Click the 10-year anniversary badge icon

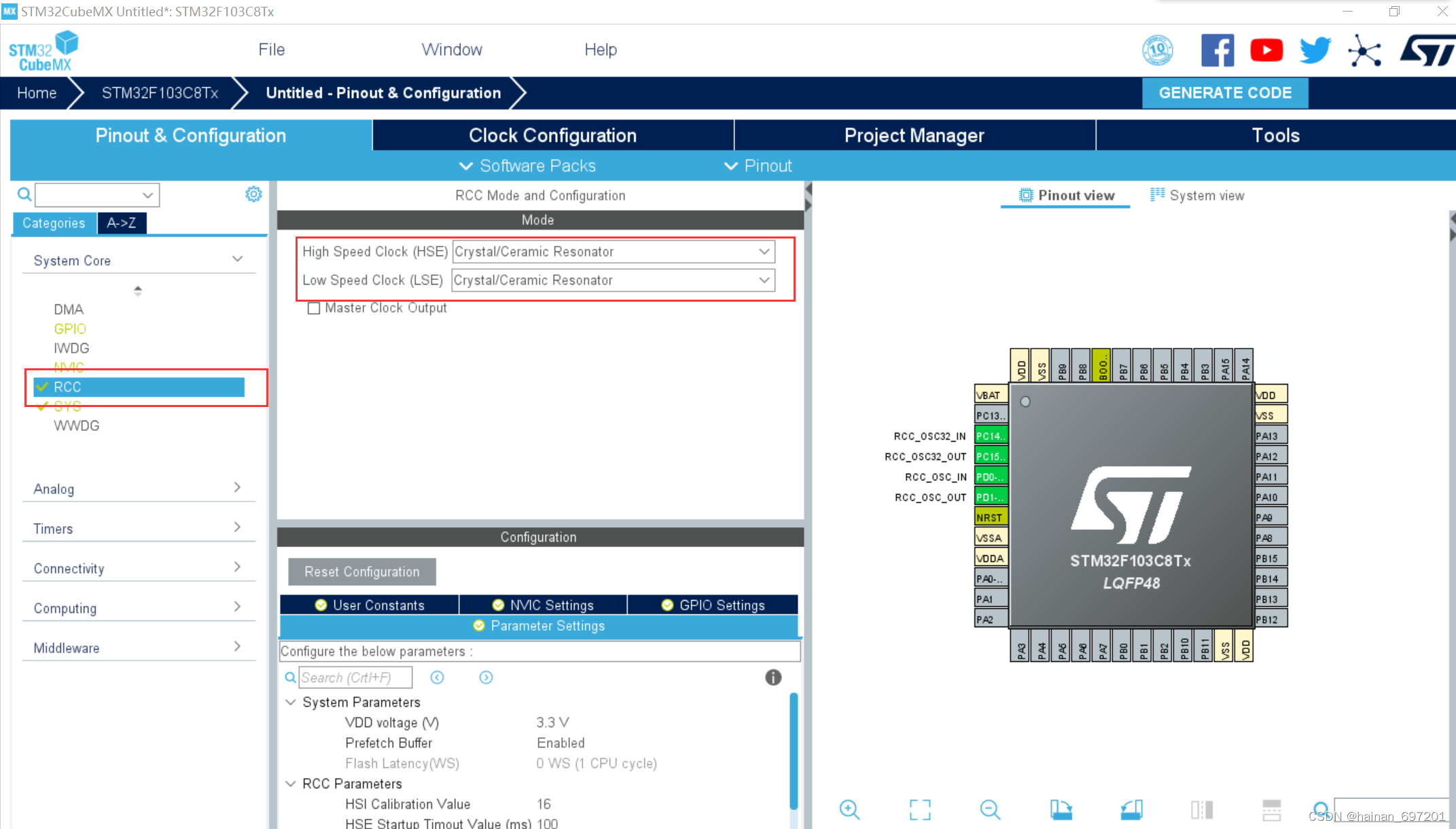point(1158,50)
